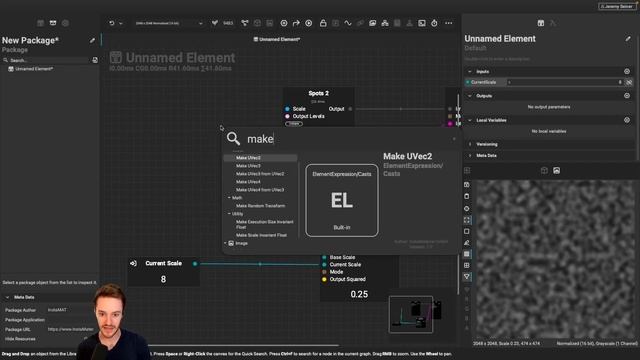The height and width of the screenshot is (360, 640).
Task: Select Make Execution Size Invariant Float result
Action: point(264,224)
